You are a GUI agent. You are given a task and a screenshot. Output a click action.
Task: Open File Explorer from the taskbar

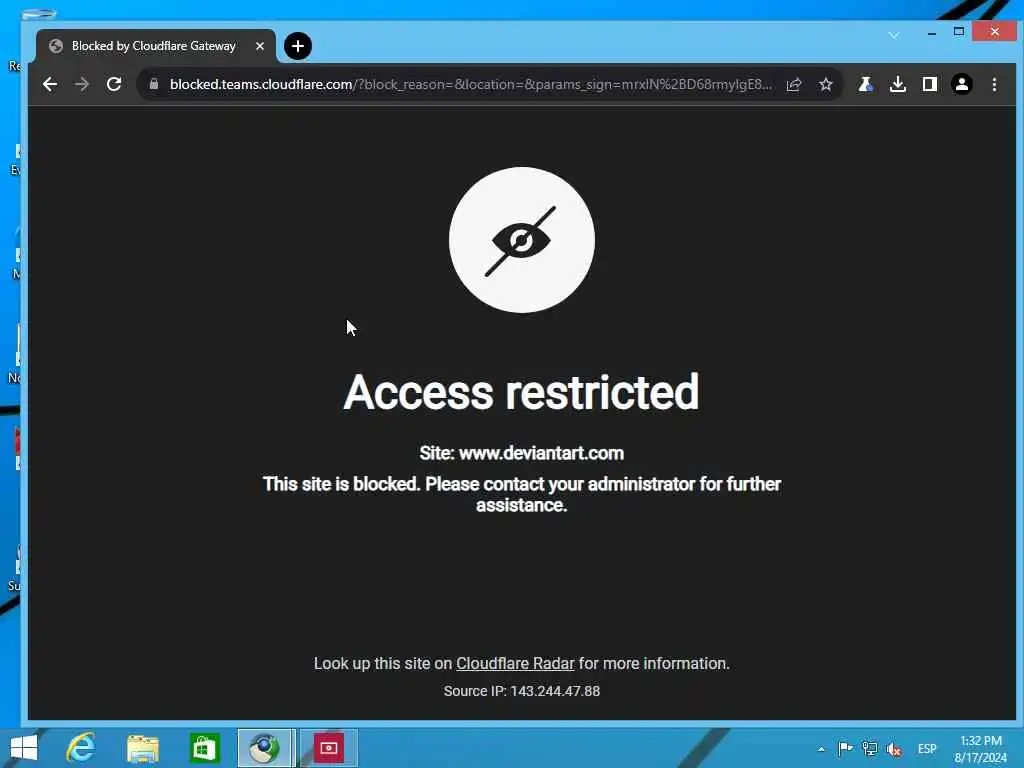point(143,748)
